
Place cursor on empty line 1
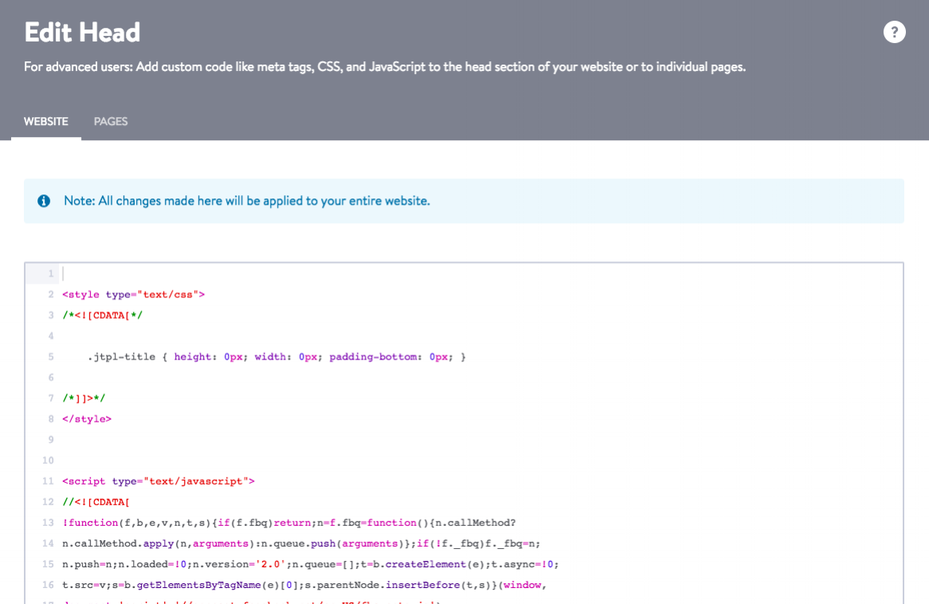(481, 273)
